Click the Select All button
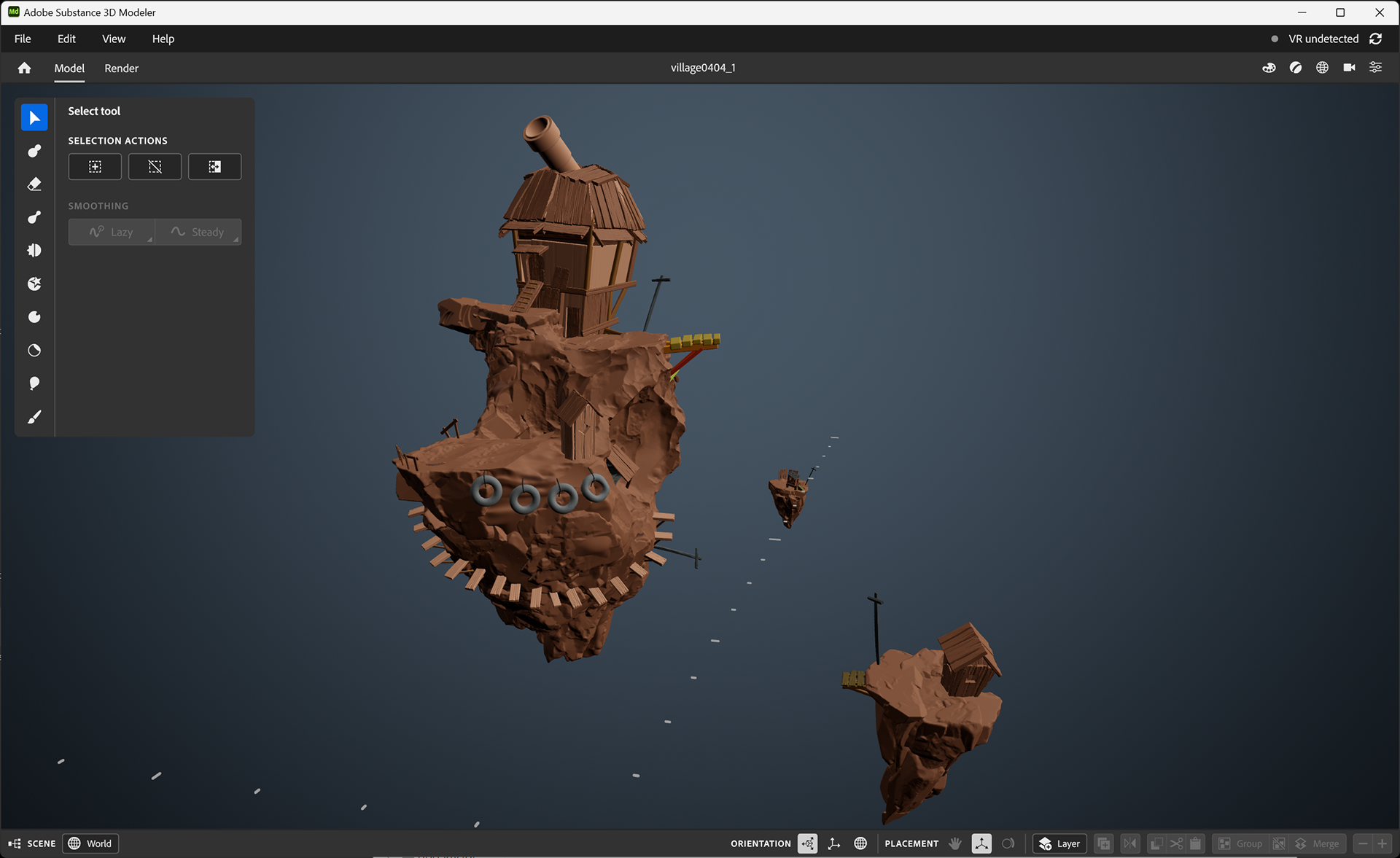This screenshot has height=858, width=1400. click(95, 167)
